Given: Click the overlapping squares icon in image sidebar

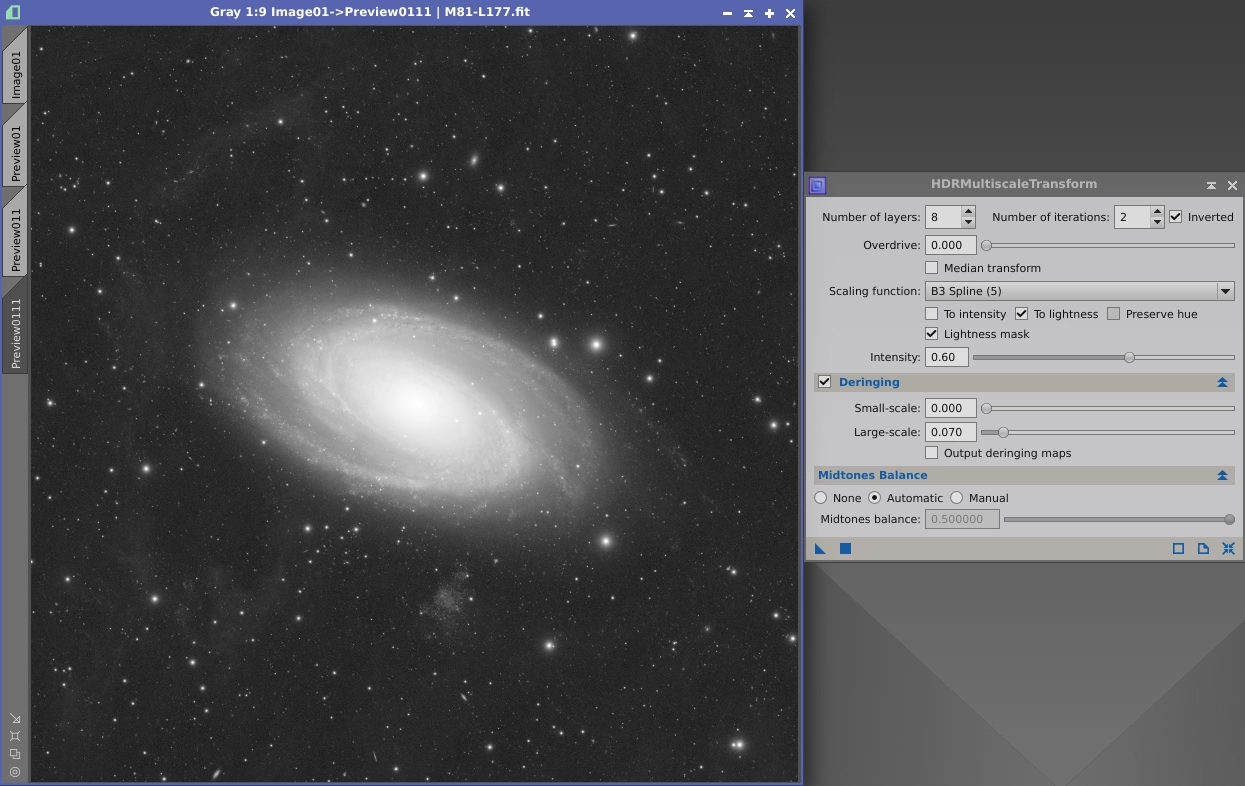Looking at the screenshot, I should (x=15, y=754).
